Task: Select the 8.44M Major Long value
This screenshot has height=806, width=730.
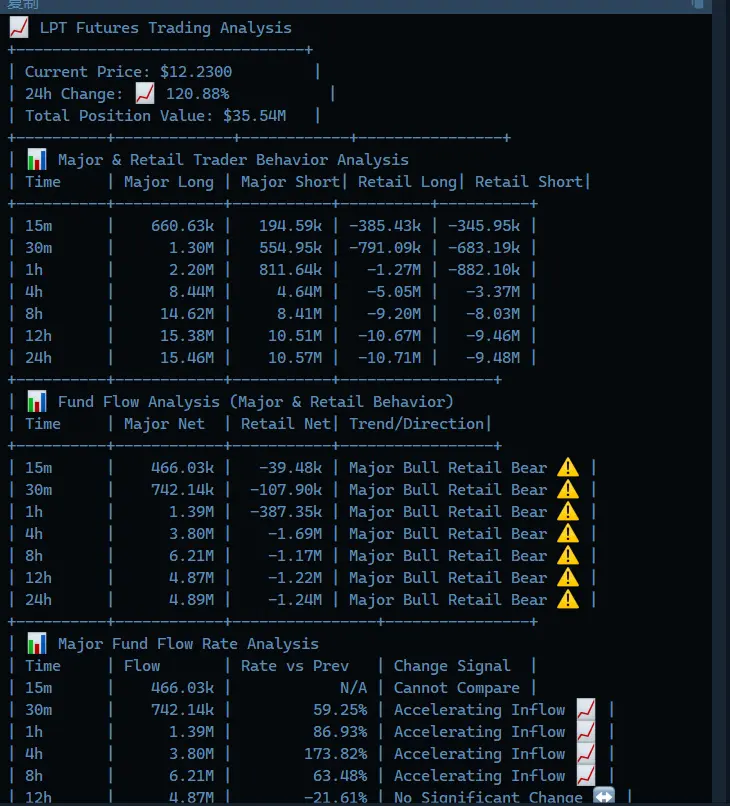Action: coord(191,292)
